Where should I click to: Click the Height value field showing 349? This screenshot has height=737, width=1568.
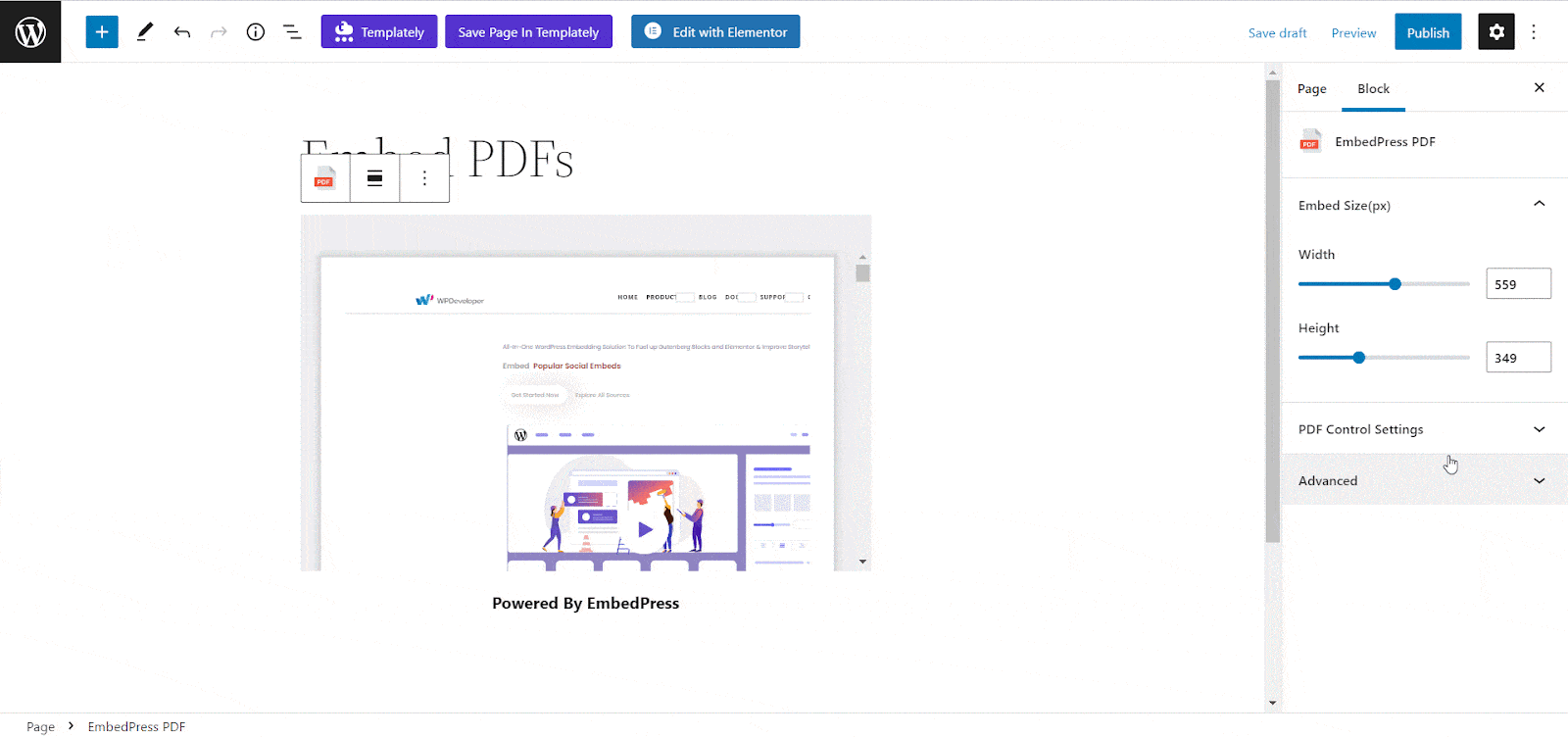click(1518, 357)
